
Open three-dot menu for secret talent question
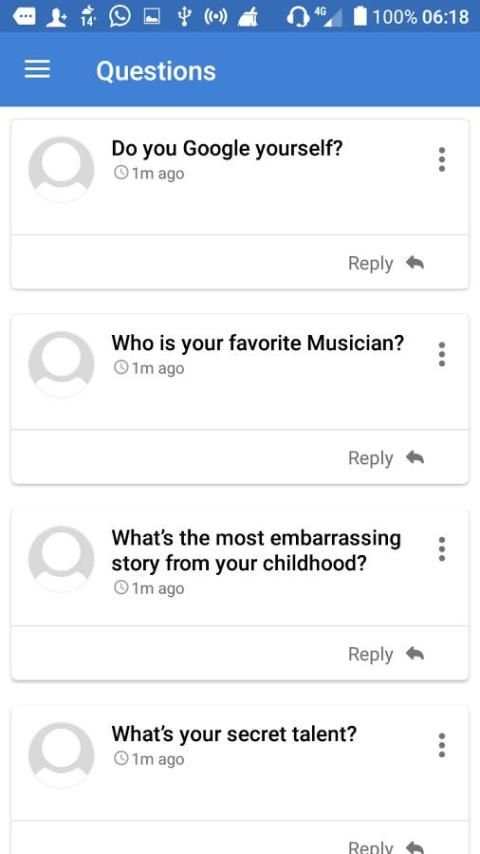[x=442, y=745]
